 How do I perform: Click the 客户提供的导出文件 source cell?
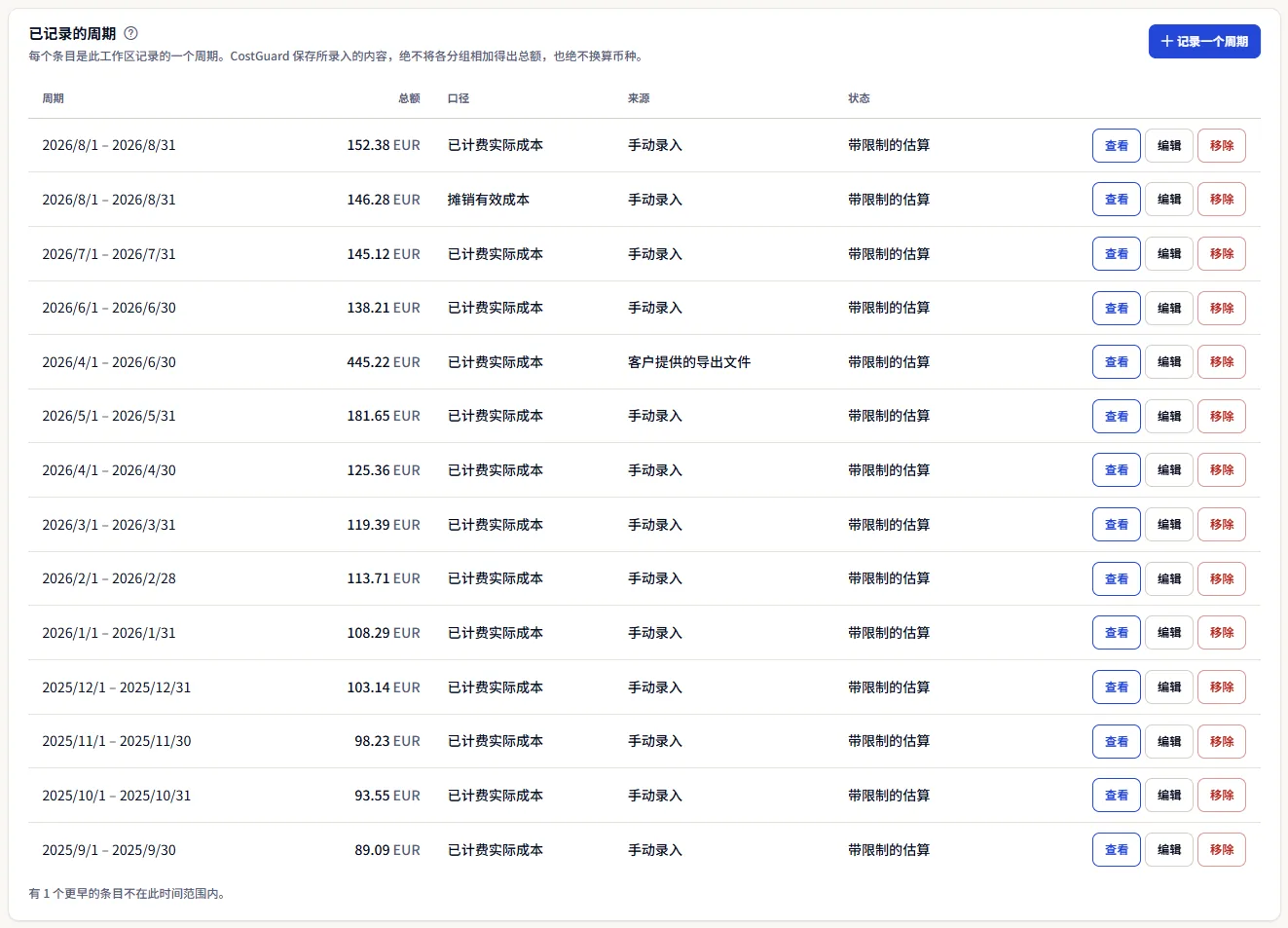(x=689, y=362)
